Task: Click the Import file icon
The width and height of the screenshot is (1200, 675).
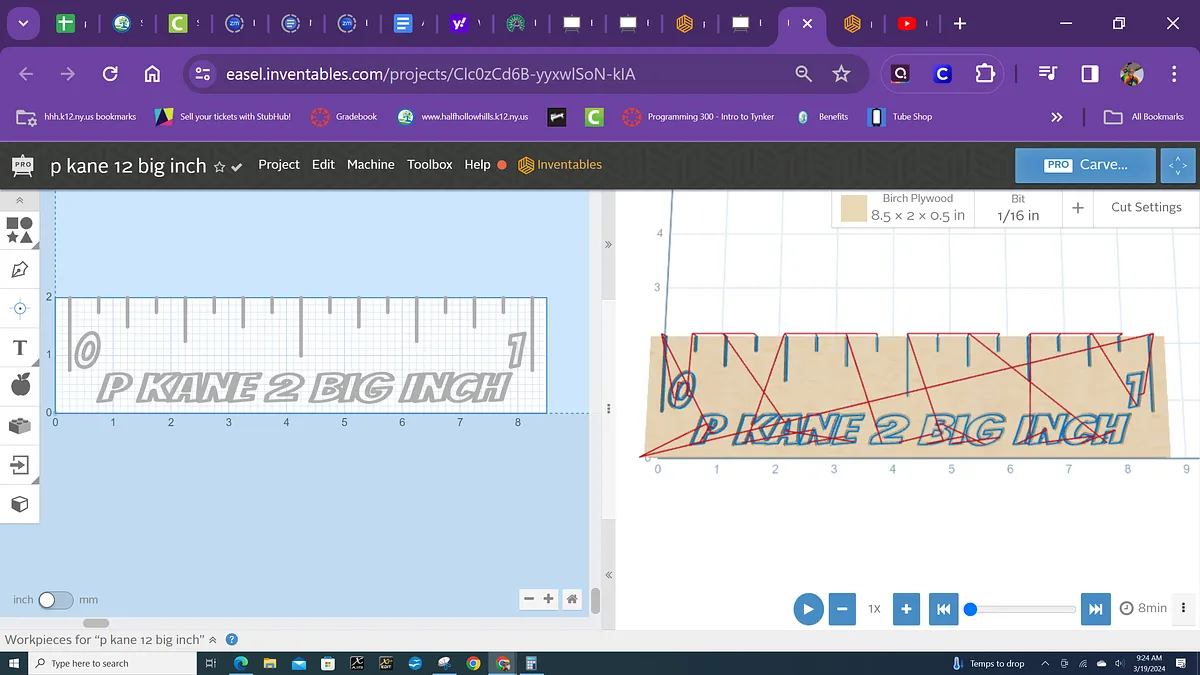Action: click(x=19, y=464)
